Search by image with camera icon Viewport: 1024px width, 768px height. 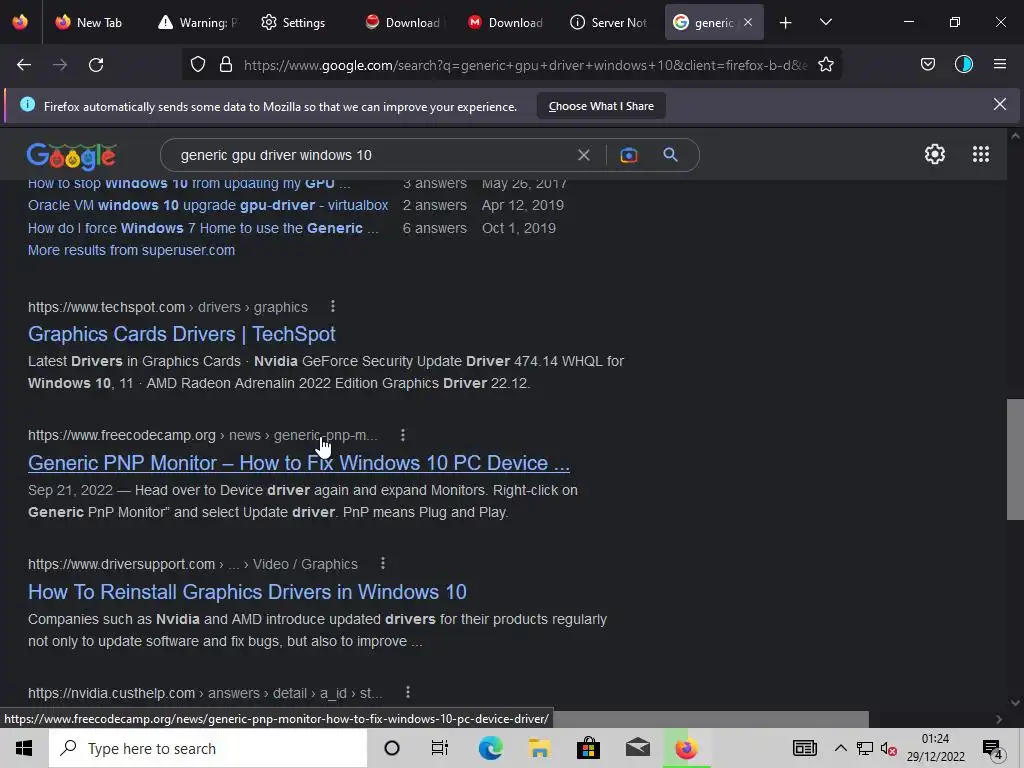[x=628, y=155]
